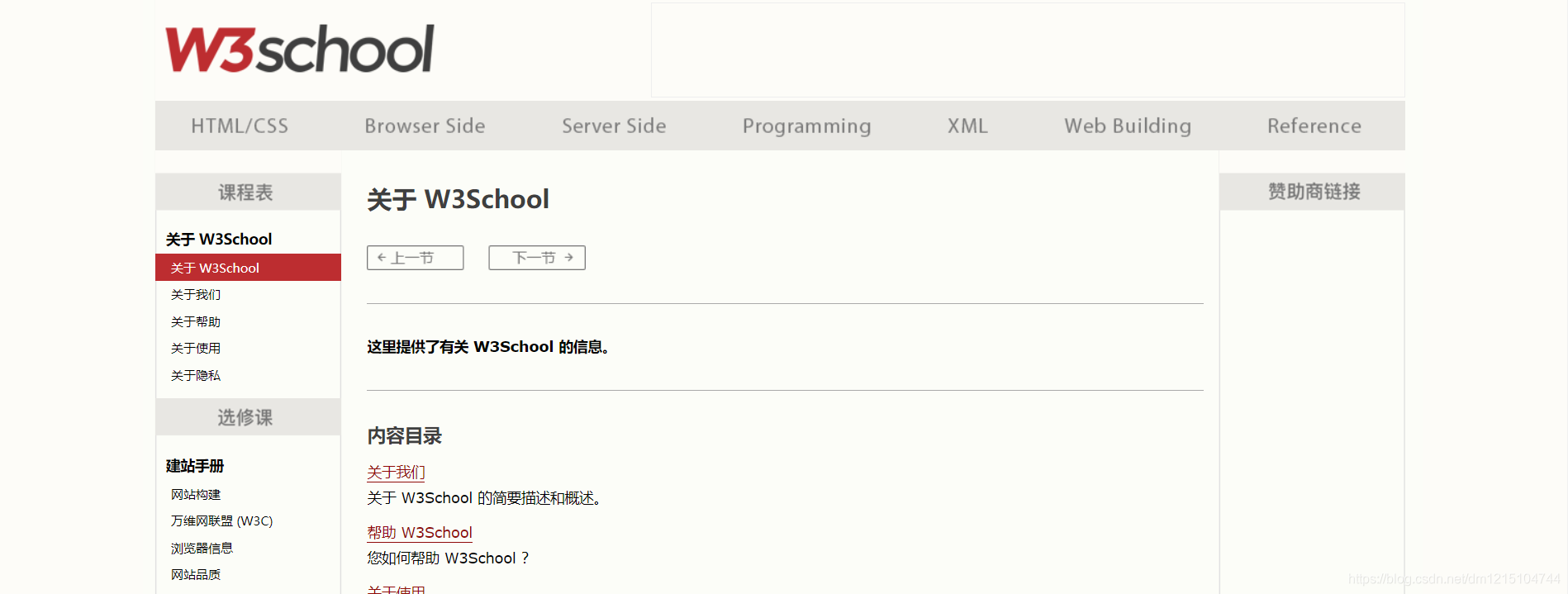Click the text 这里提供了有关 W3School 的信息。
Screen dimensions: 1568x594
pyautogui.click(x=488, y=347)
